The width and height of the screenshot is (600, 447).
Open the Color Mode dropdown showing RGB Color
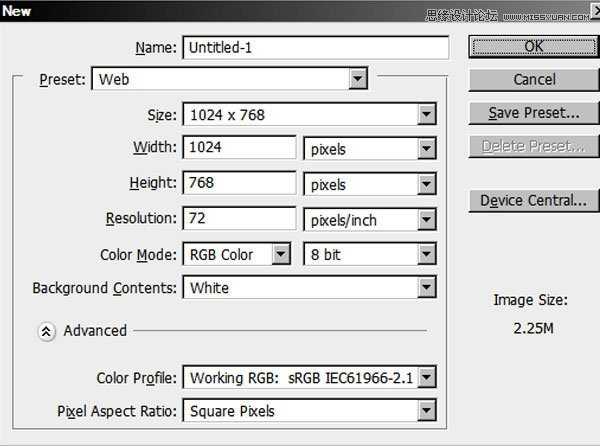[237, 254]
